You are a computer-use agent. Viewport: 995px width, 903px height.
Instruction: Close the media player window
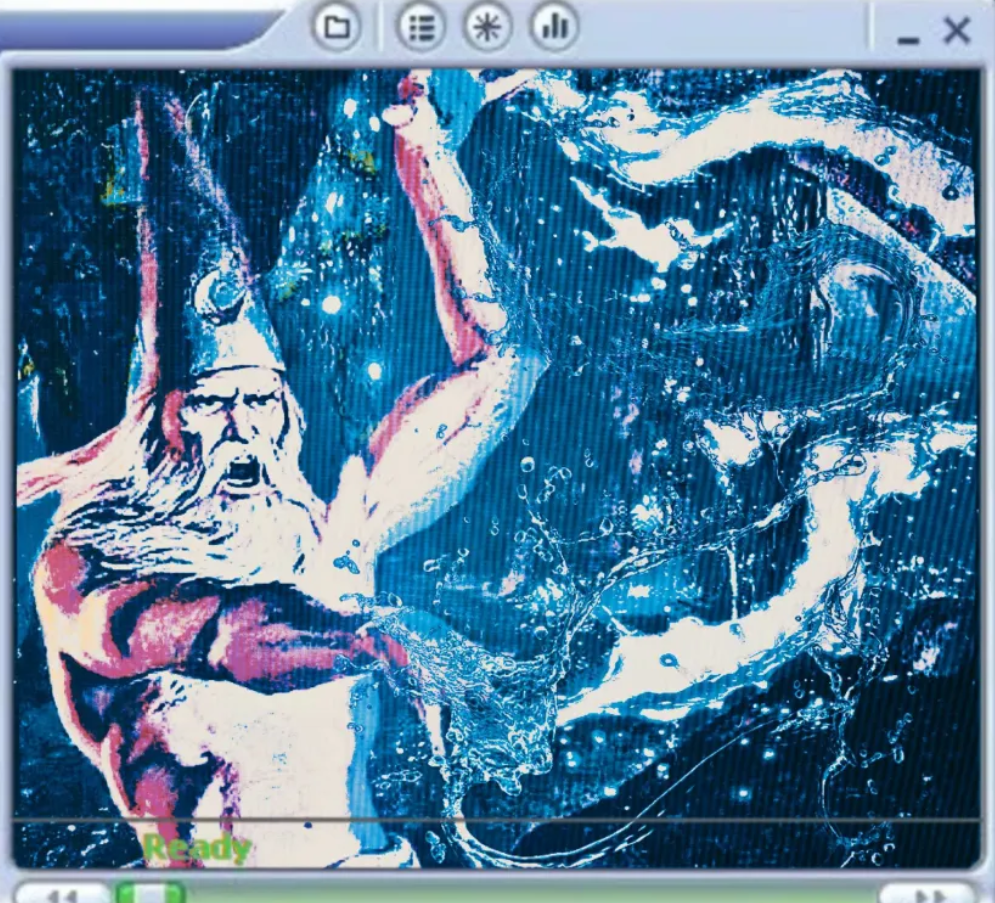coord(957,30)
